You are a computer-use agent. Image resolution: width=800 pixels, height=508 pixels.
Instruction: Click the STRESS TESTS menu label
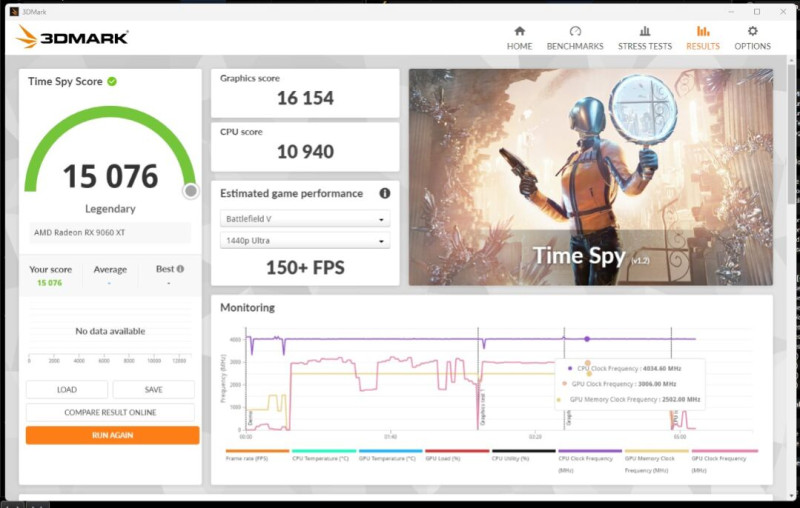click(645, 46)
